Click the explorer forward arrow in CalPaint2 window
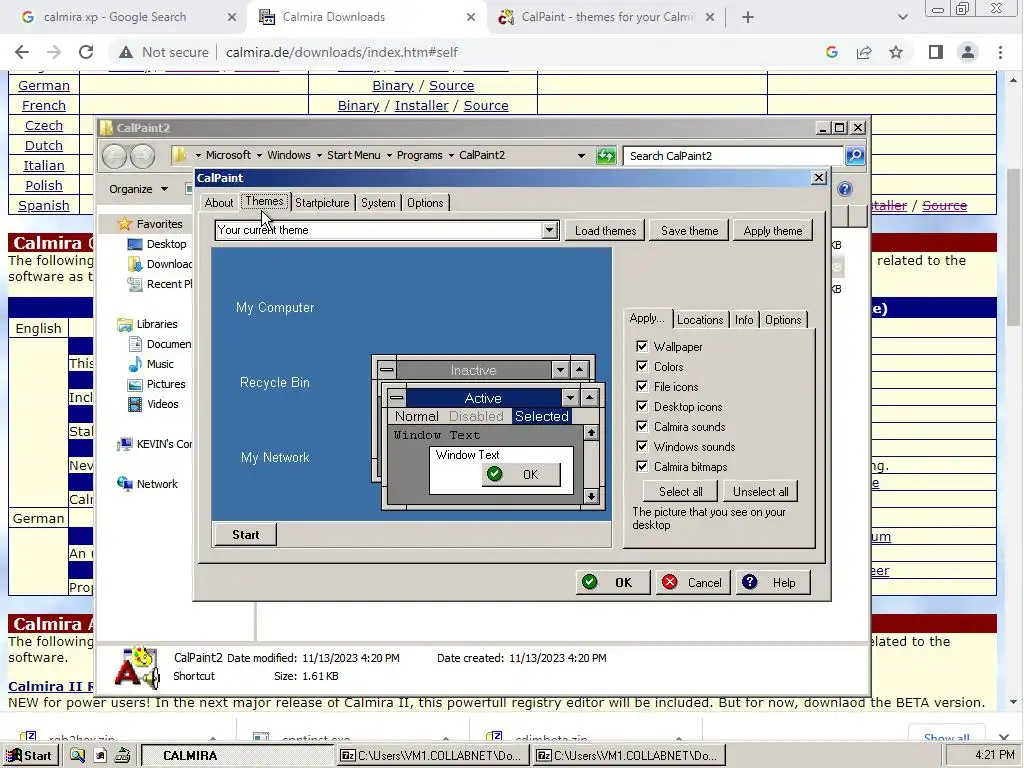The image size is (1024, 768). coord(142,156)
